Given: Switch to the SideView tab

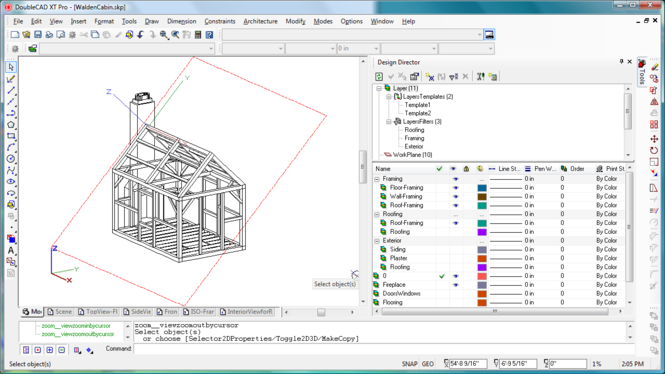Looking at the screenshot, I should pos(137,312).
